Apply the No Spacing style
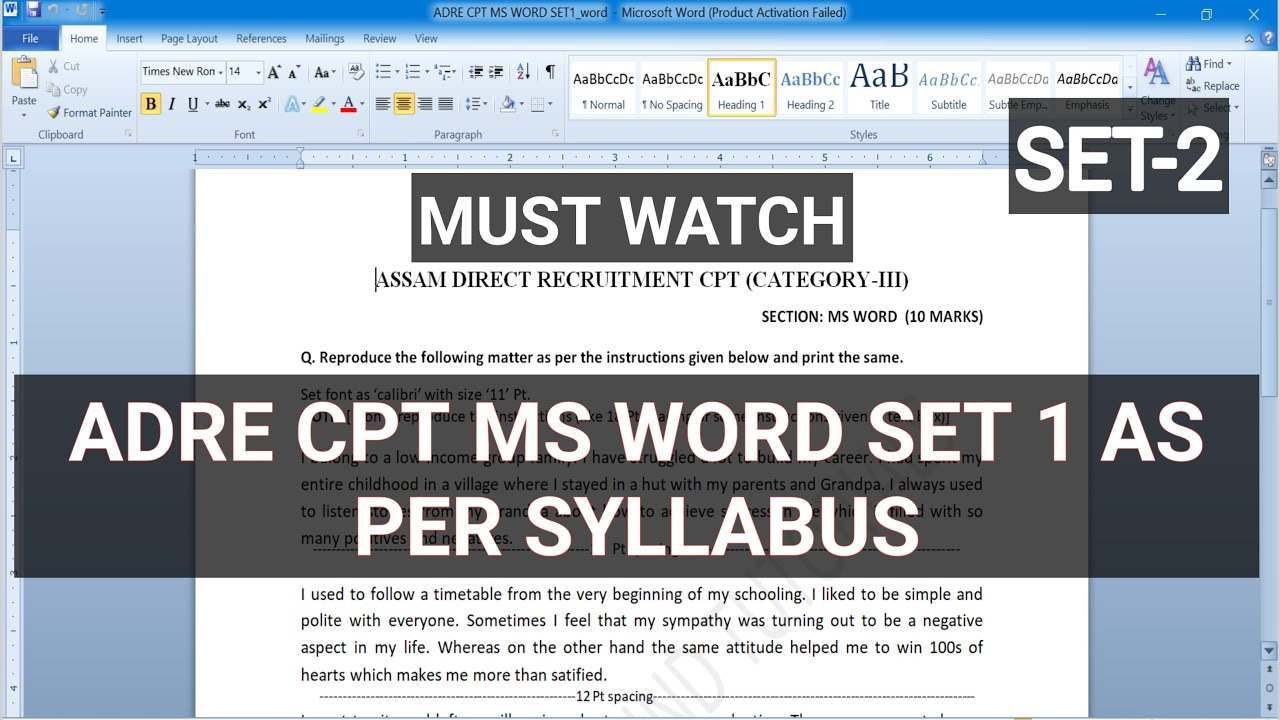Image resolution: width=1280 pixels, height=720 pixels. tap(672, 88)
